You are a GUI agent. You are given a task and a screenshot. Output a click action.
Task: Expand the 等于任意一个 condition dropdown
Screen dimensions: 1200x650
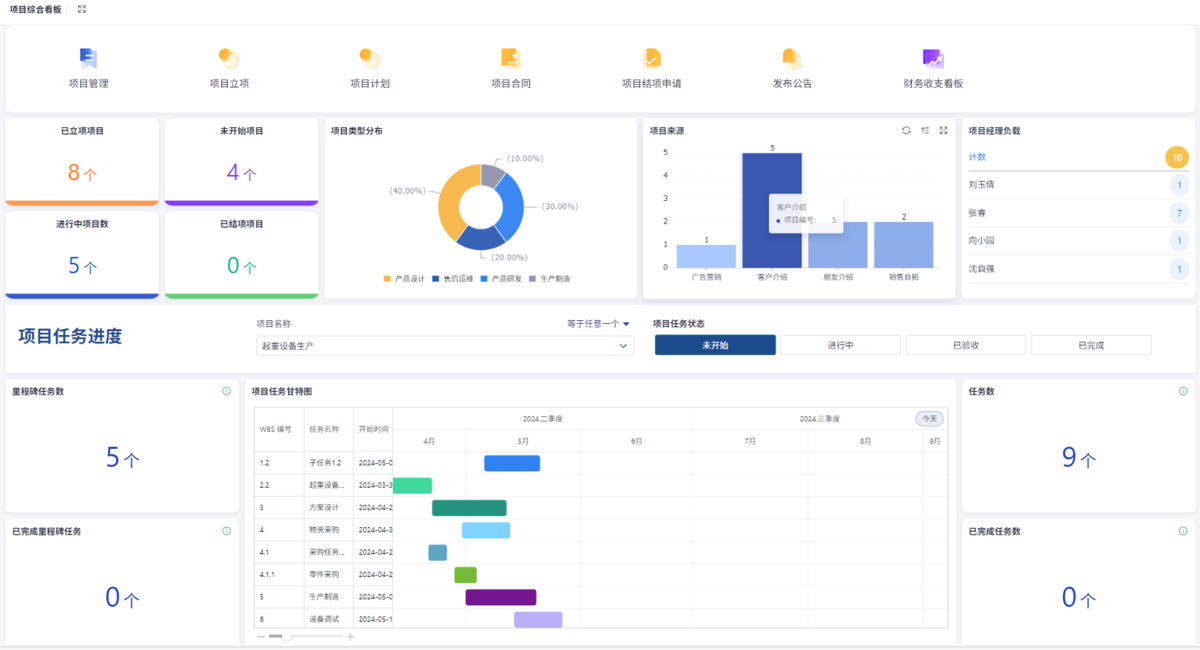click(598, 324)
